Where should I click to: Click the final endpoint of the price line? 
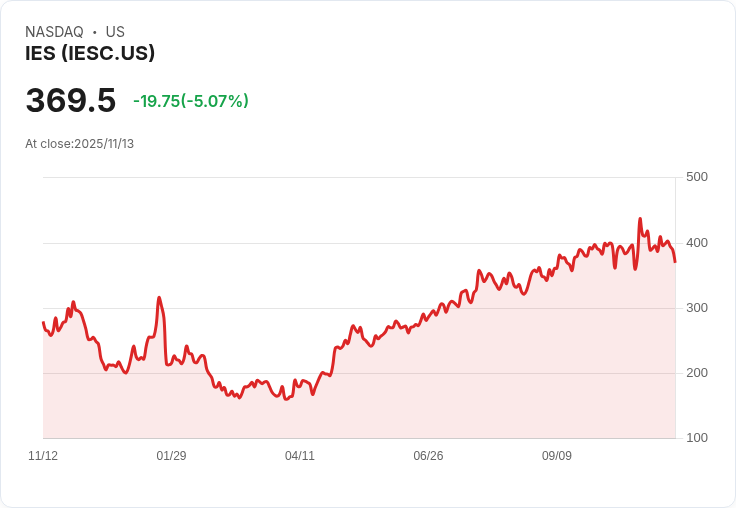(675, 262)
